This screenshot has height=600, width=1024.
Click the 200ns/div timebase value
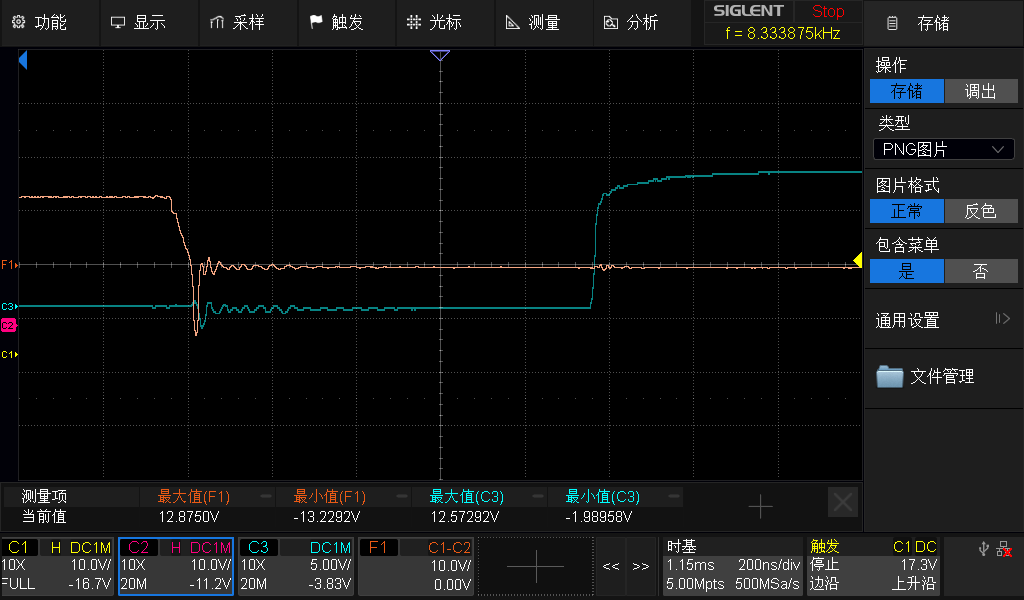769,565
